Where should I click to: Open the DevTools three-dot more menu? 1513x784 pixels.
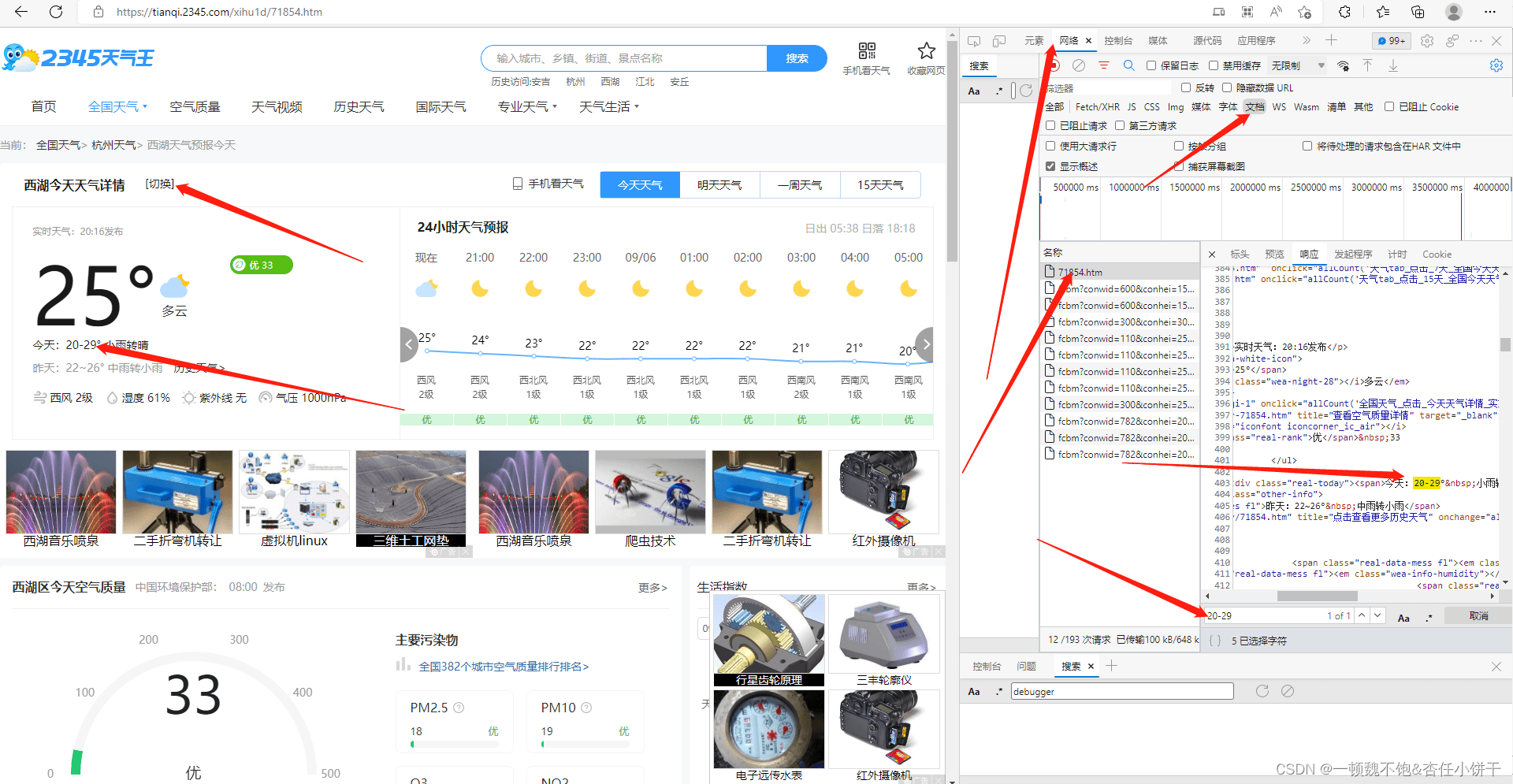[x=1476, y=40]
